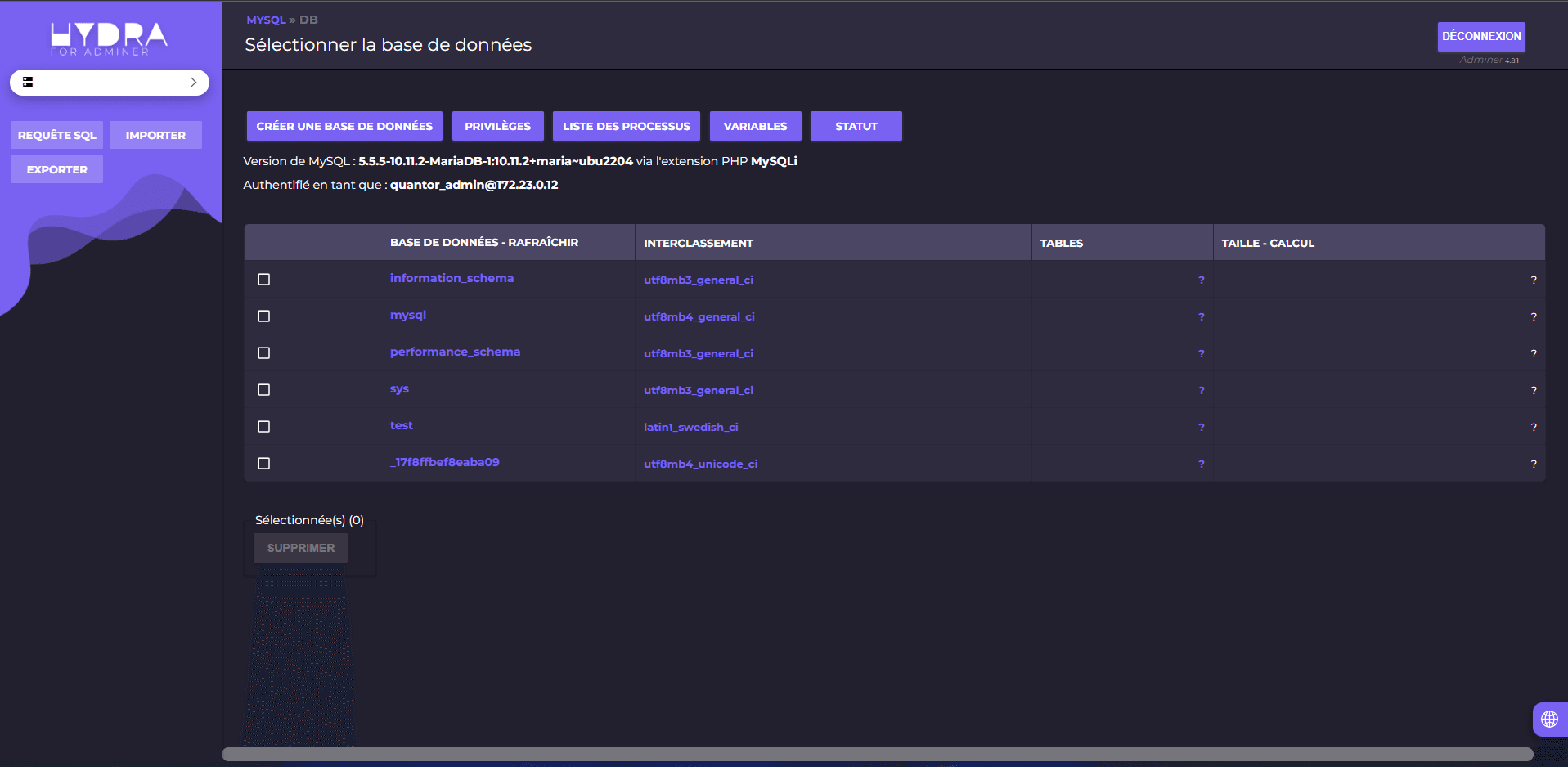Toggle checkbox for _17f8ffbef8eaba09 database

coord(263,464)
